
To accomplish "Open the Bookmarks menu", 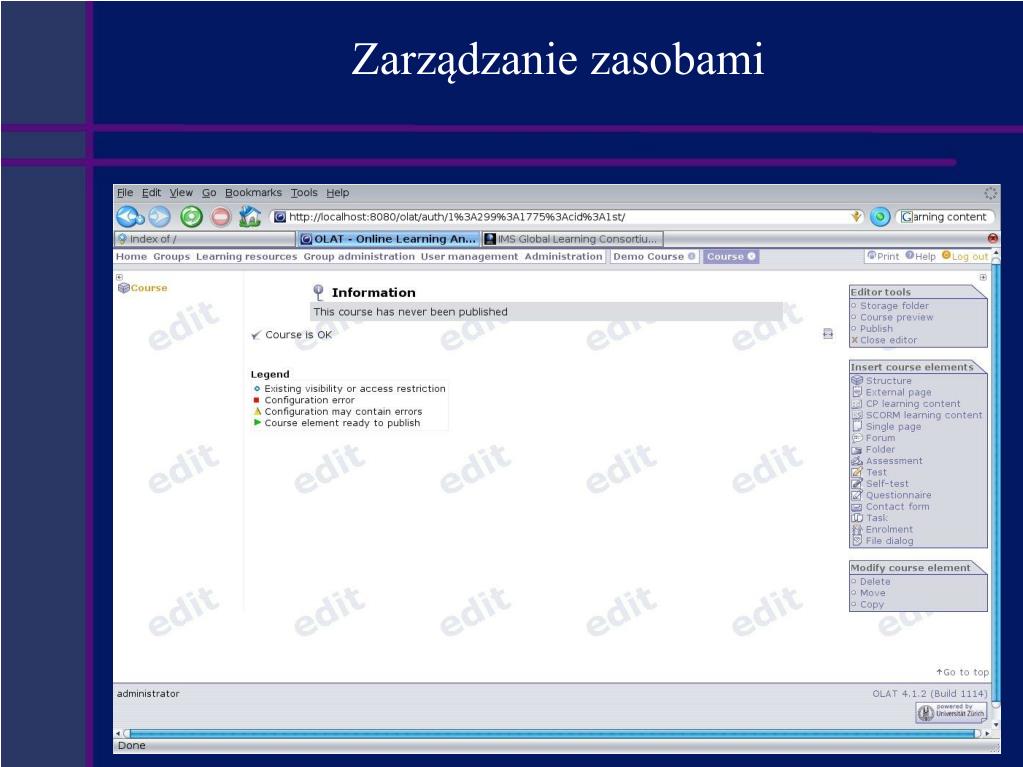I will coord(253,192).
